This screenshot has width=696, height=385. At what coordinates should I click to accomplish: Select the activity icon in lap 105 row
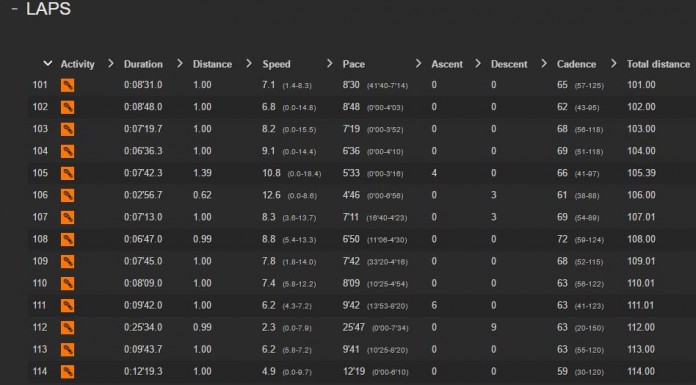point(67,173)
